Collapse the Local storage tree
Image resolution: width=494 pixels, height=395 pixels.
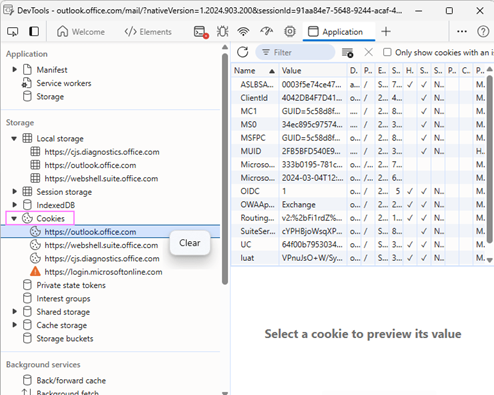pos(14,139)
